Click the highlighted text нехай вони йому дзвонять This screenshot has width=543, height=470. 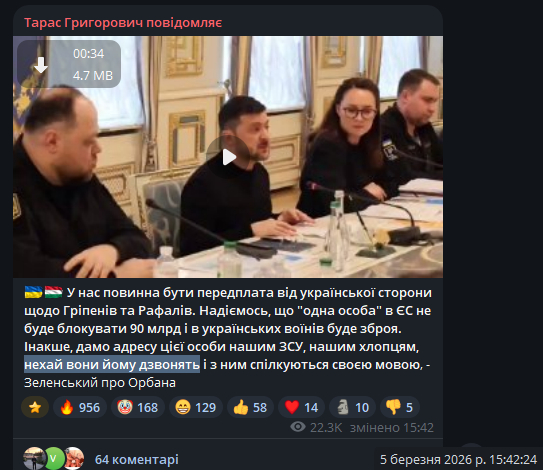click(112, 364)
